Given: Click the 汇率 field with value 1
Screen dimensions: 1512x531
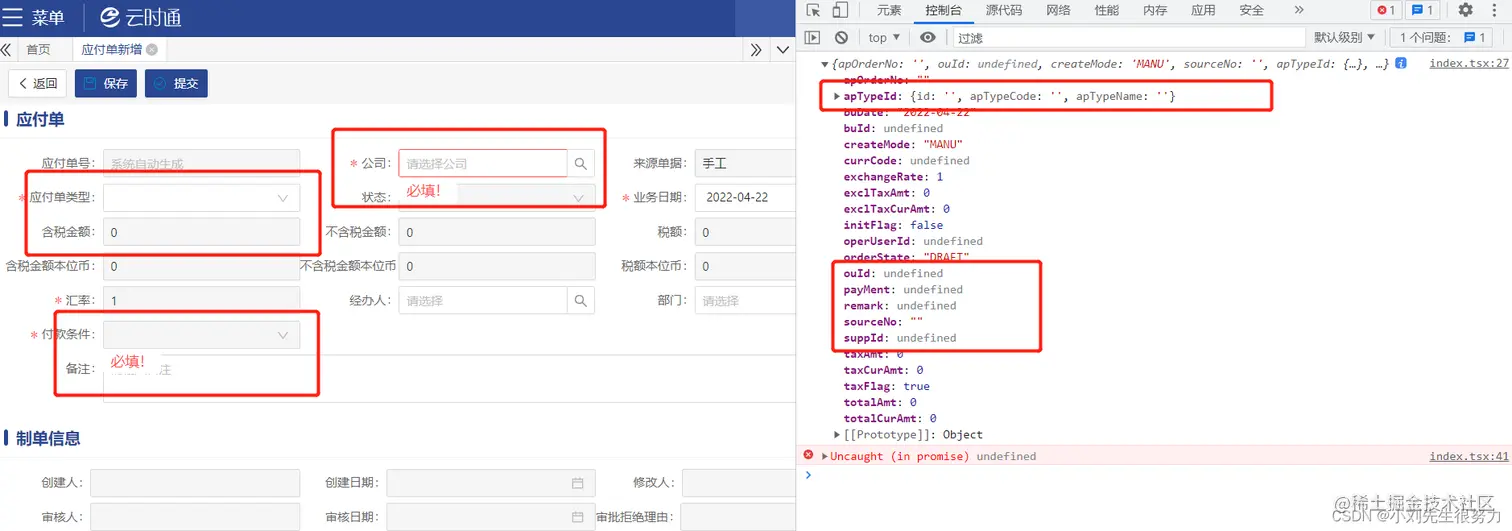Looking at the screenshot, I should (201, 300).
